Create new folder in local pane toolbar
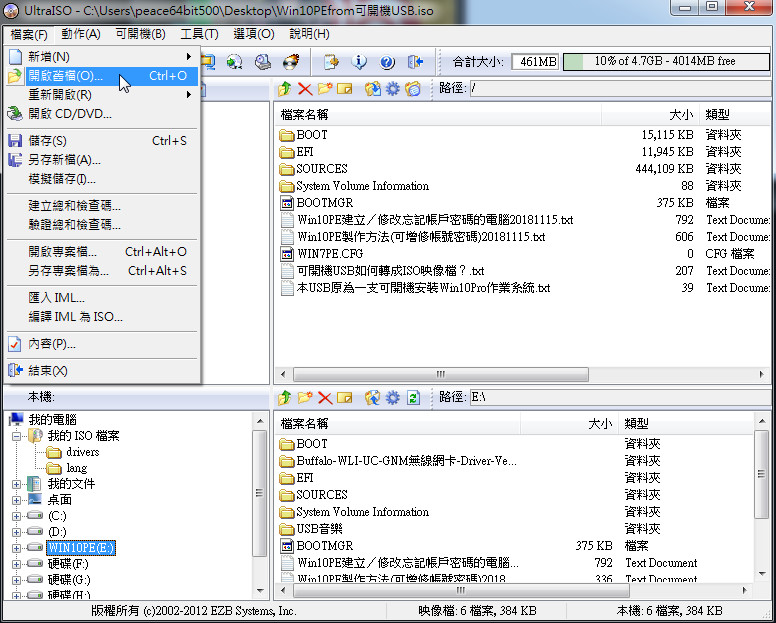This screenshot has height=623, width=776. (x=305, y=398)
